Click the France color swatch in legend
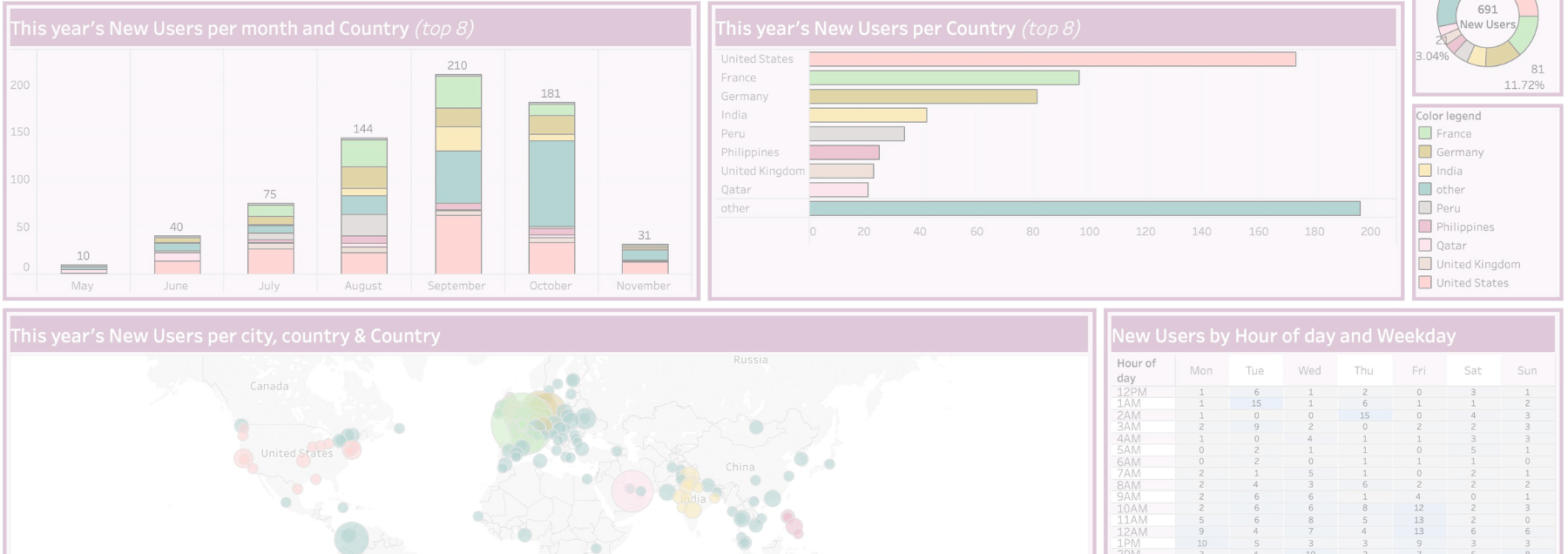 click(x=1424, y=133)
